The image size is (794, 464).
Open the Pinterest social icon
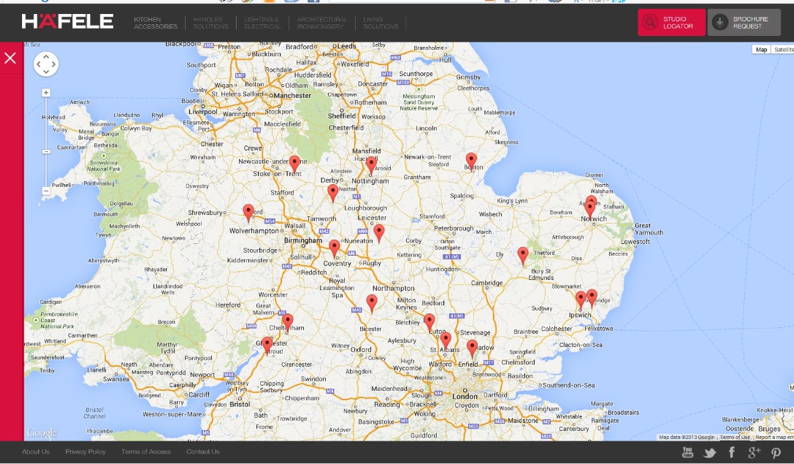tap(776, 453)
